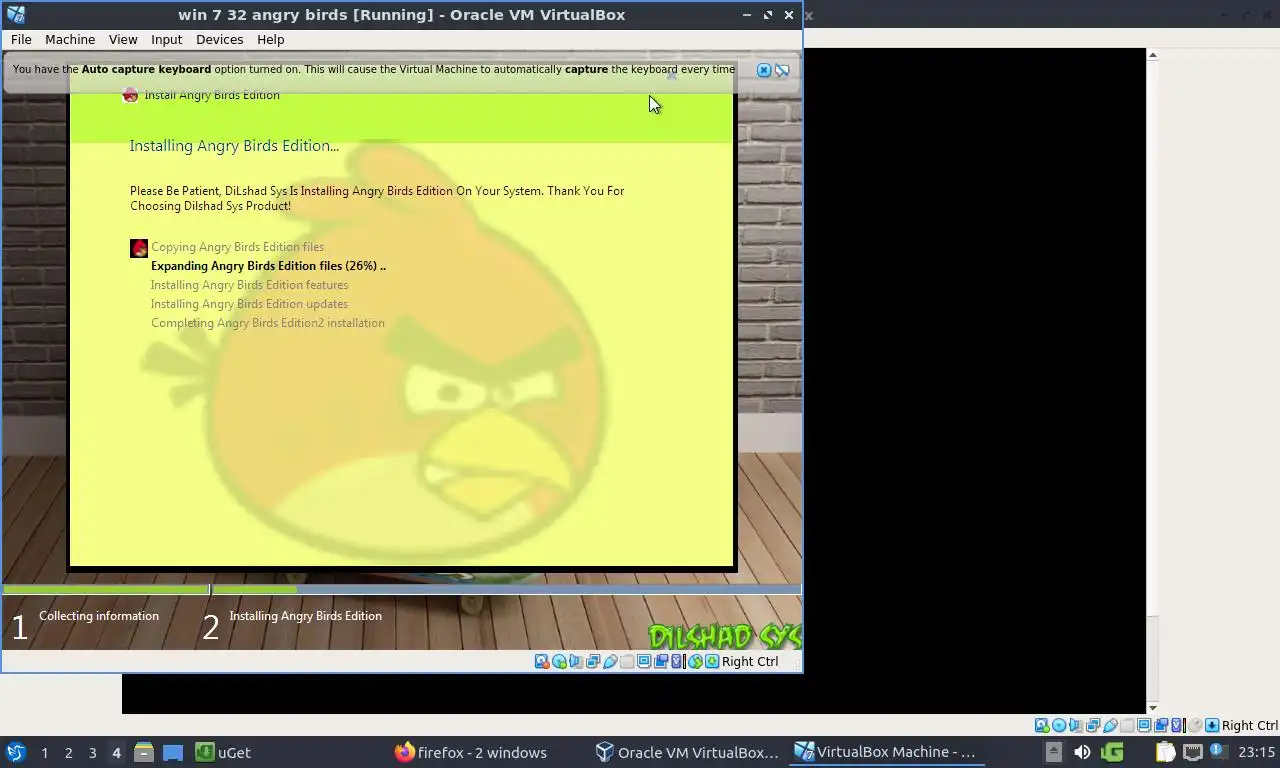
Task: Open the Help menu
Action: coord(270,39)
